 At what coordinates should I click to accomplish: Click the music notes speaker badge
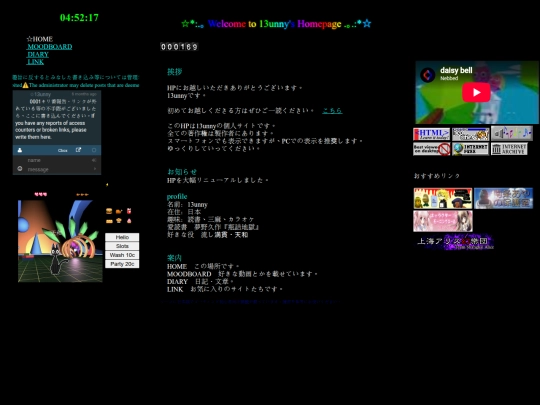(x=512, y=133)
